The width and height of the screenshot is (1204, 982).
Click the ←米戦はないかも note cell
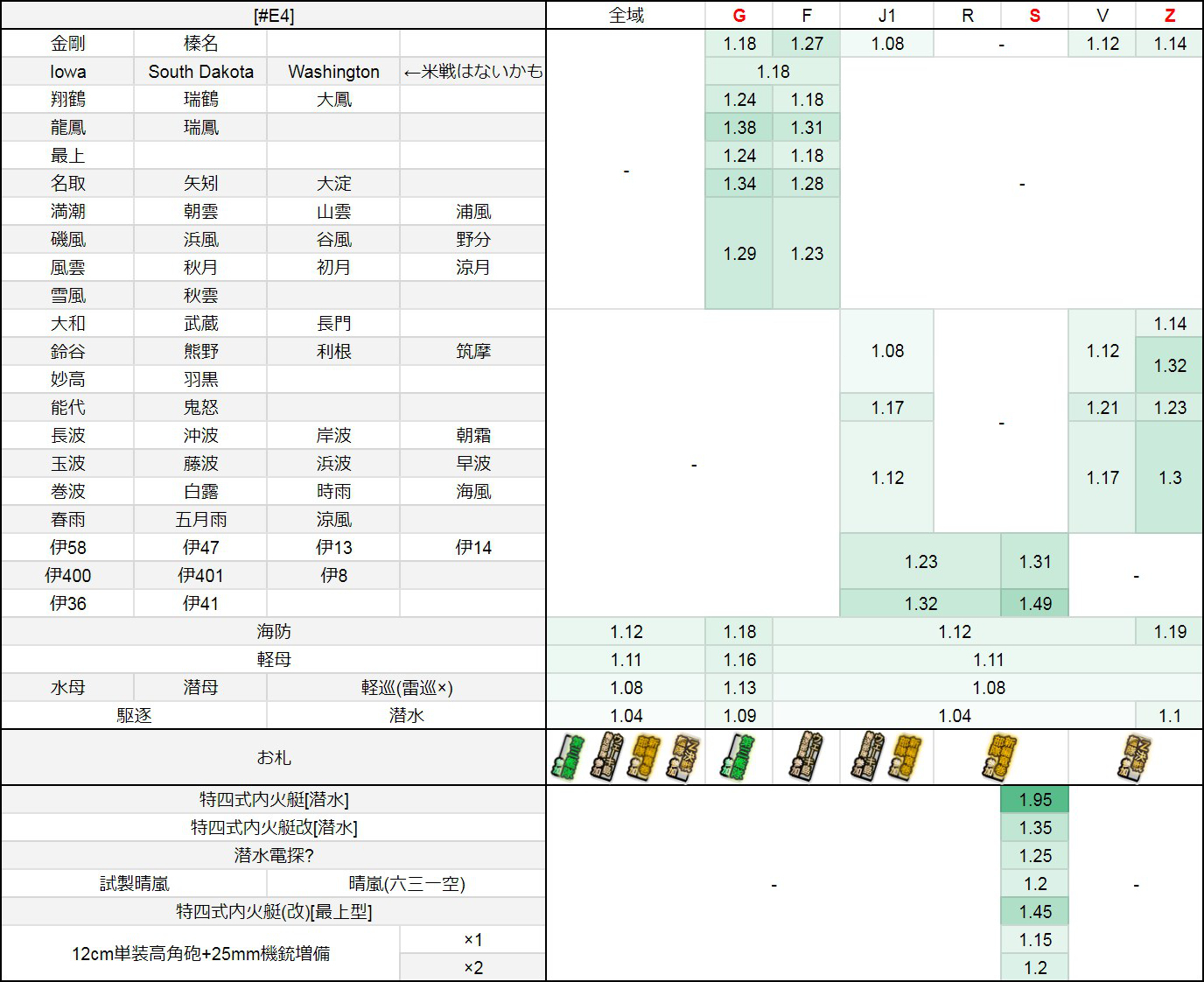tap(473, 72)
